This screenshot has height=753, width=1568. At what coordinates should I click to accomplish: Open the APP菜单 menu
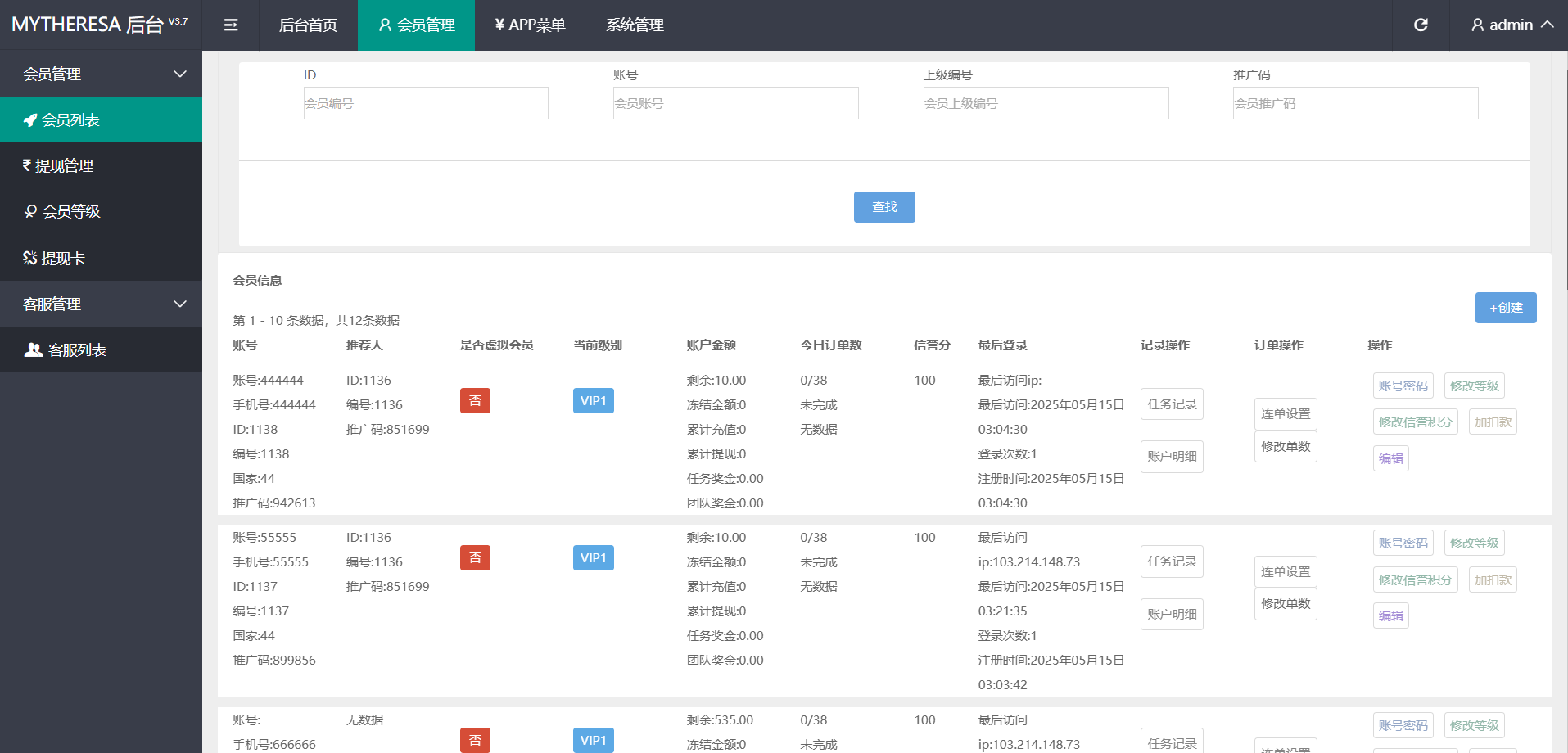(x=530, y=25)
